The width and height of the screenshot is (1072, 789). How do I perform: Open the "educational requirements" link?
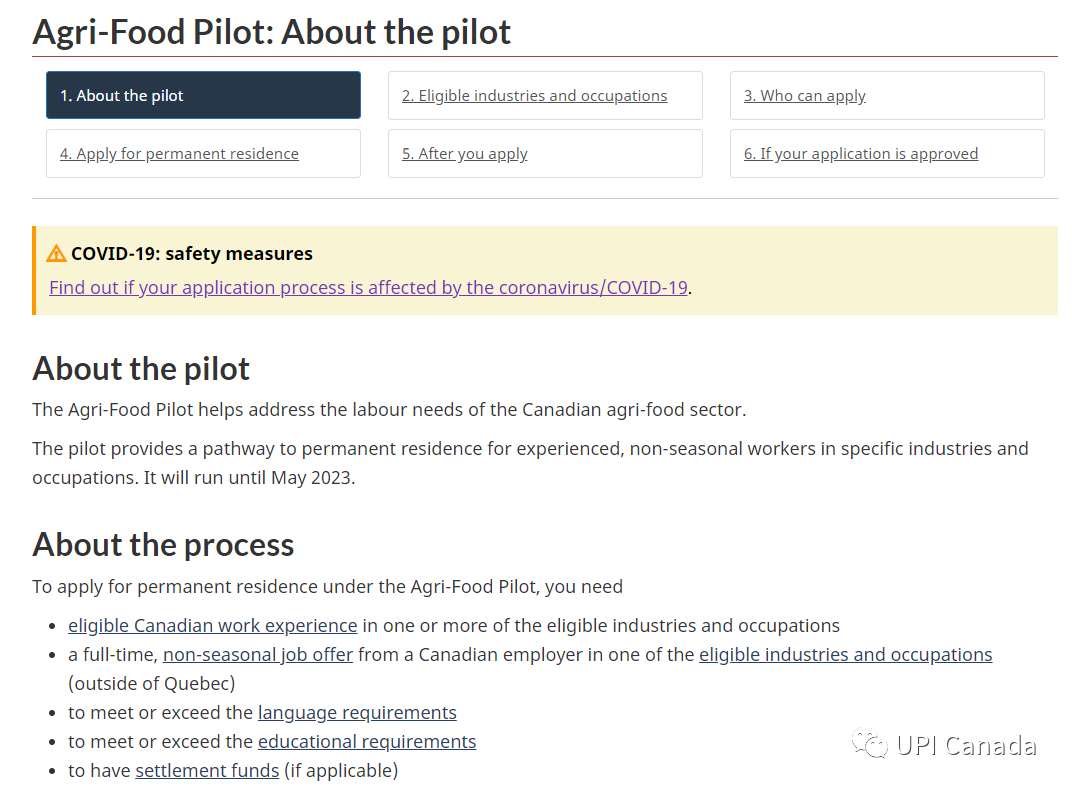coord(367,742)
